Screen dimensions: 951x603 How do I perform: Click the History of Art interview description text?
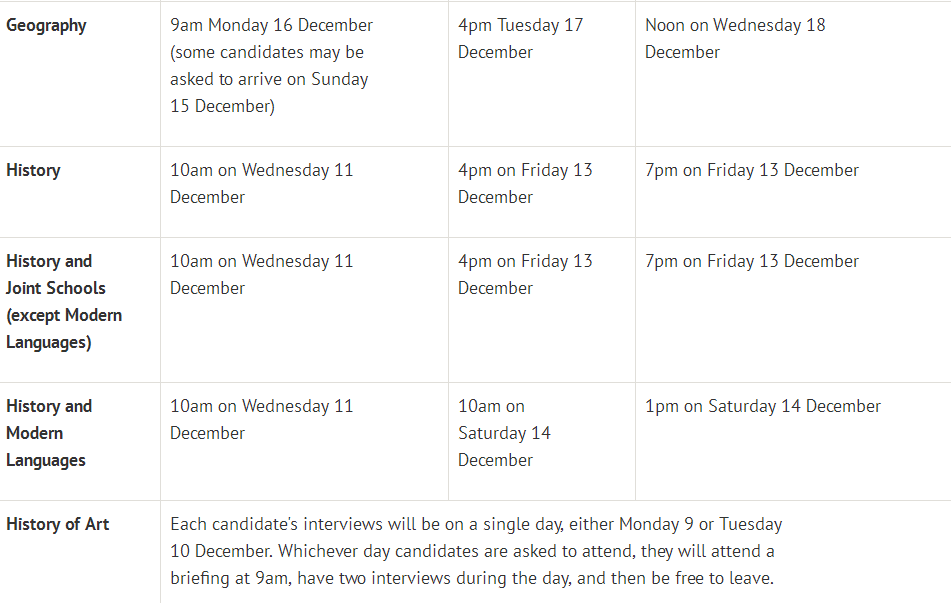tap(475, 551)
